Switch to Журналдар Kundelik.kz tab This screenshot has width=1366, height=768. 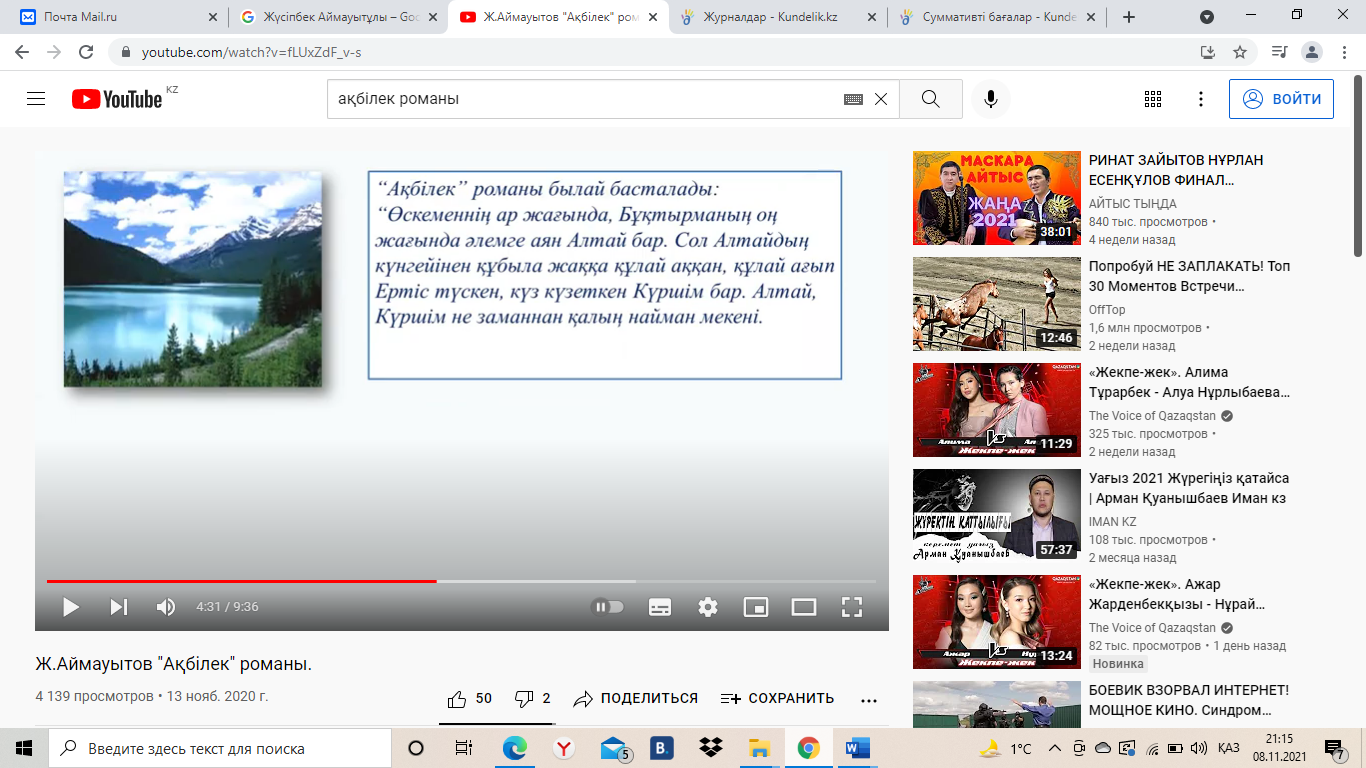(x=777, y=17)
